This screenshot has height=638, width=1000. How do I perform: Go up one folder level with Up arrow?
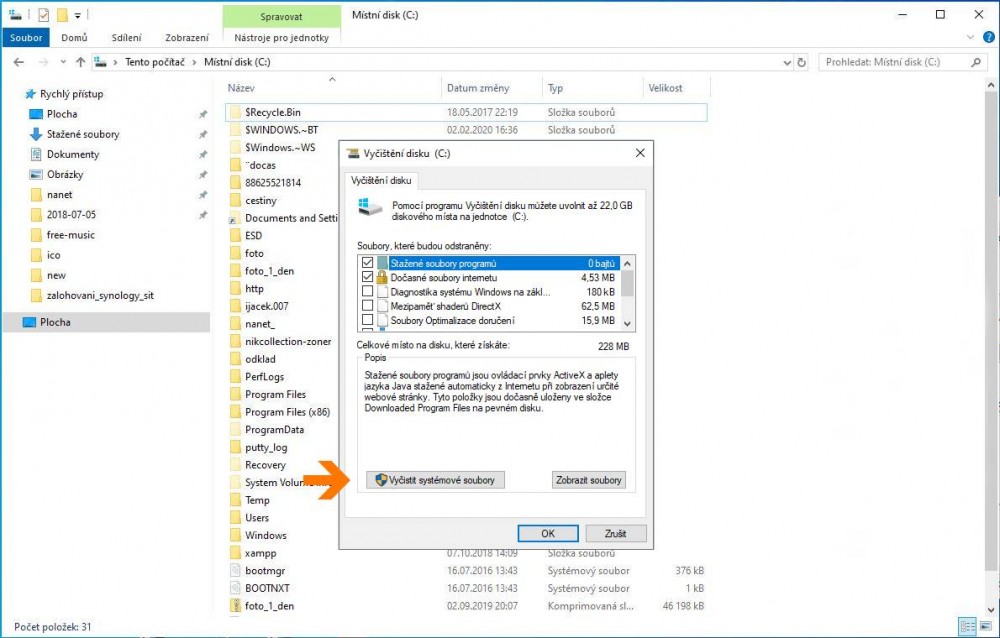point(80,62)
